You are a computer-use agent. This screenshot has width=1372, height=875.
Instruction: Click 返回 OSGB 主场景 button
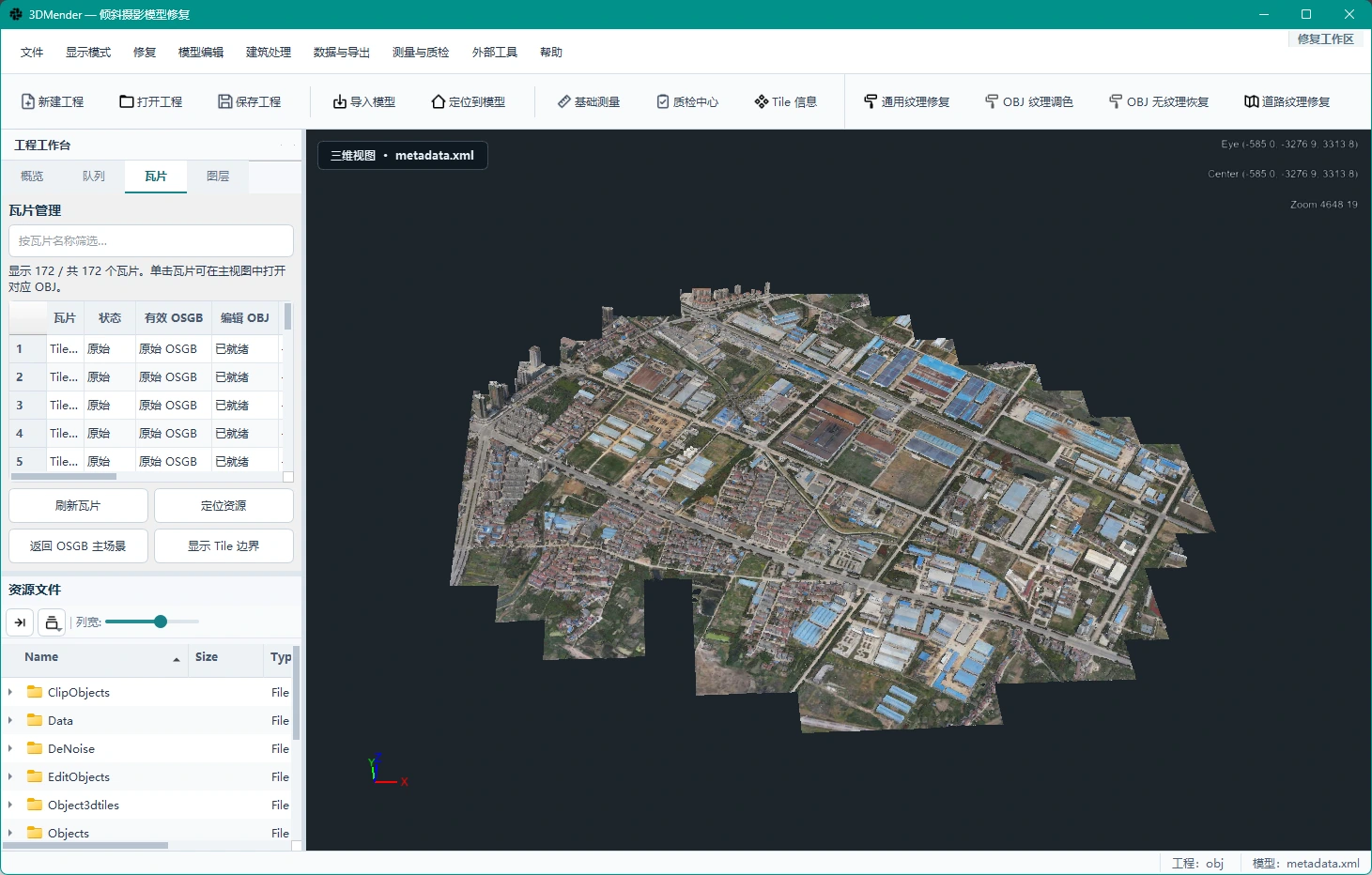pos(78,546)
